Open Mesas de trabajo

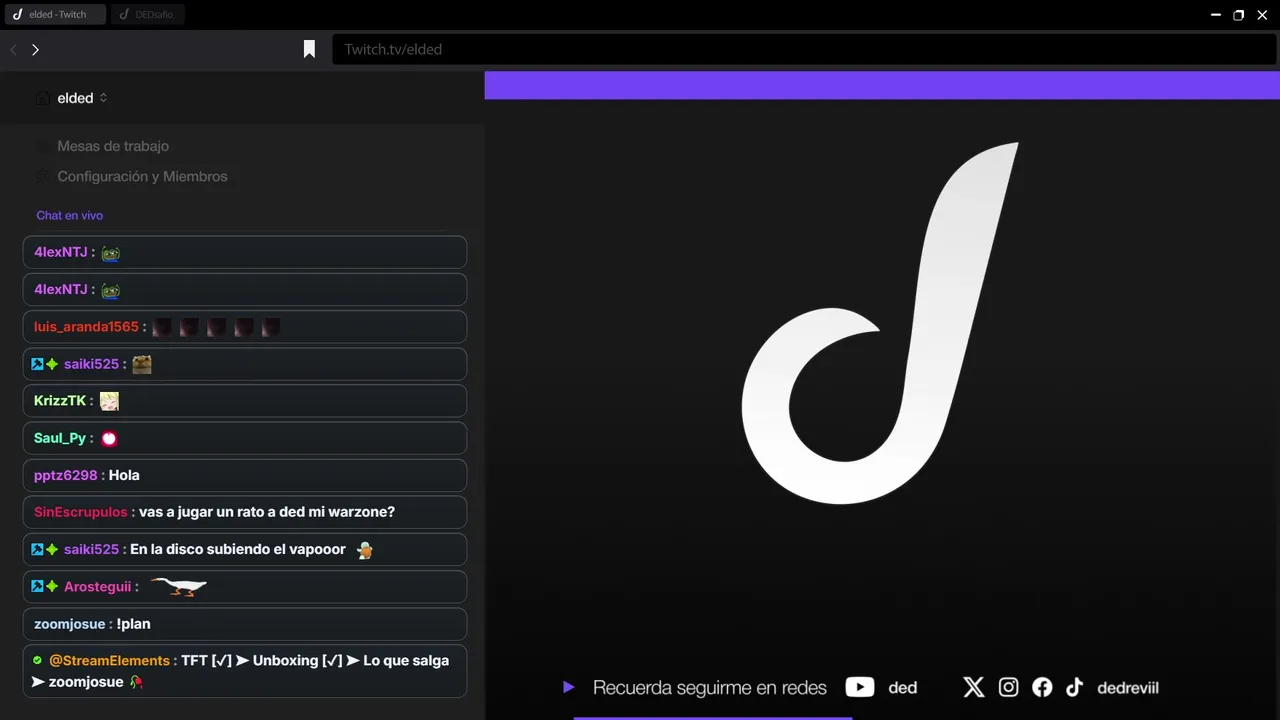click(x=113, y=146)
